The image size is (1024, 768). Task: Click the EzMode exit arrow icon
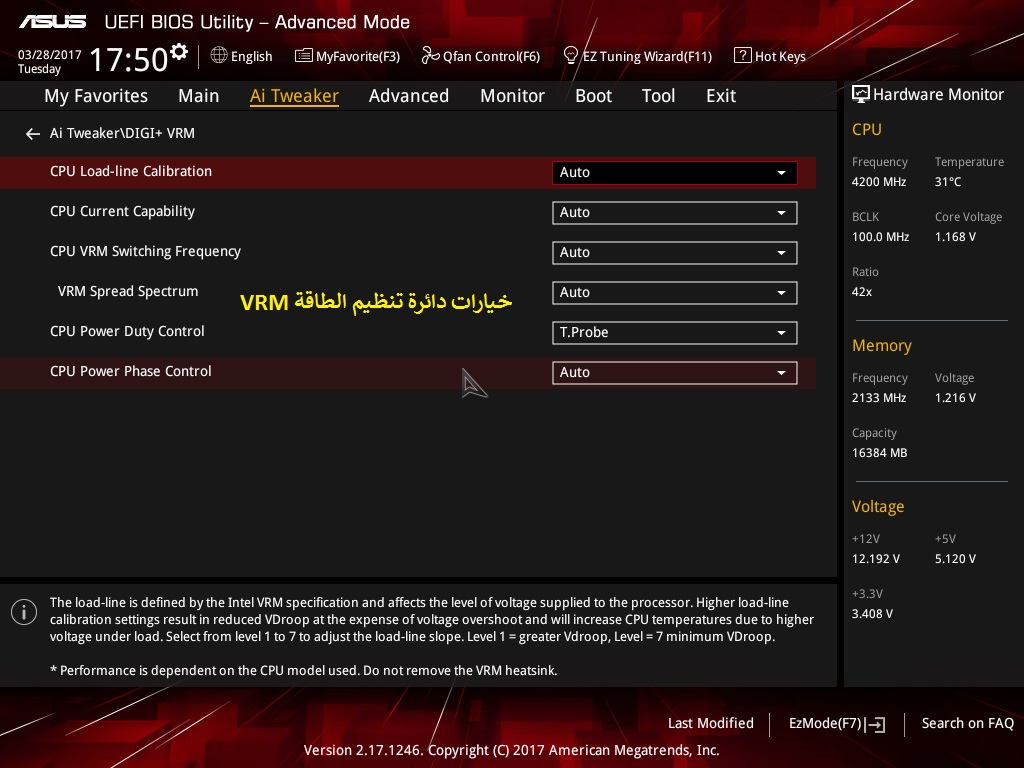coord(877,724)
